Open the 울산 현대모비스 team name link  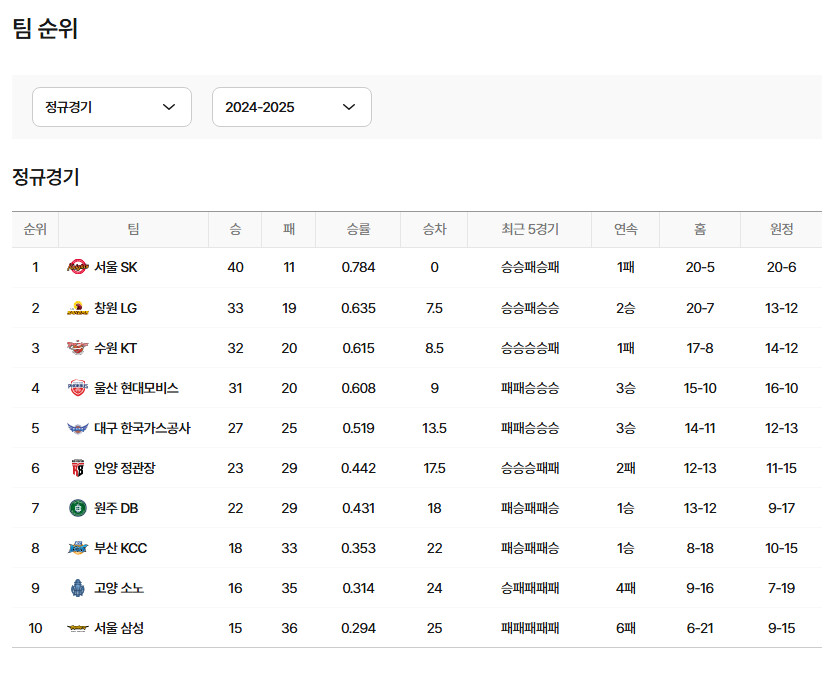[136, 388]
